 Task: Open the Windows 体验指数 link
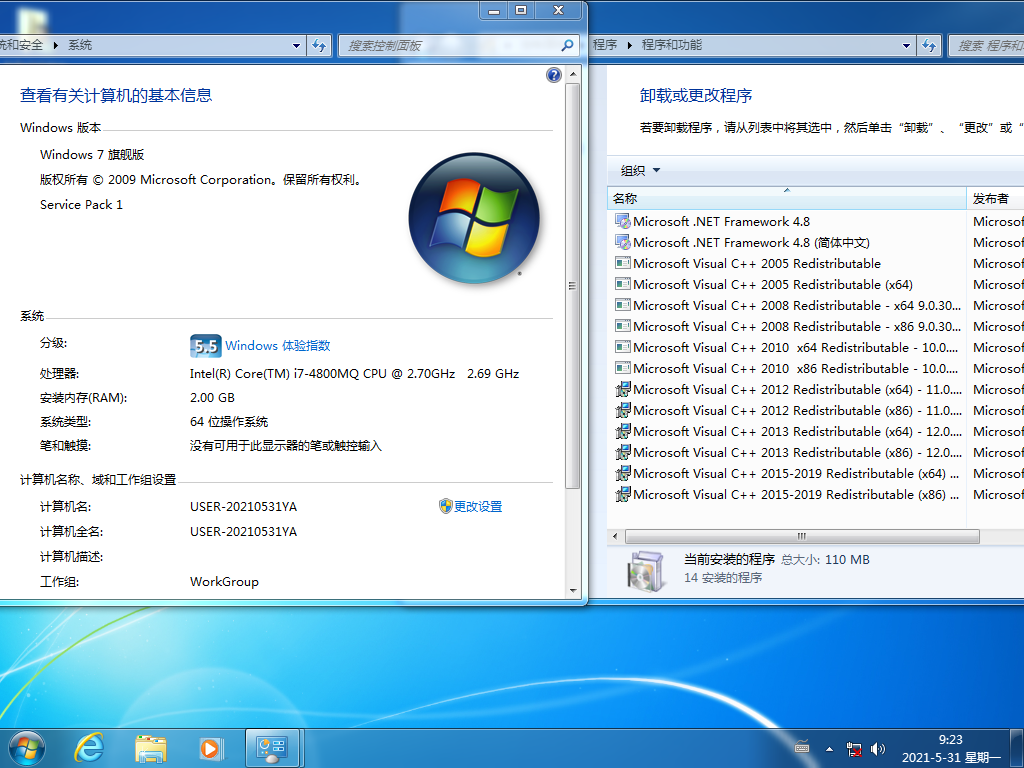278,345
